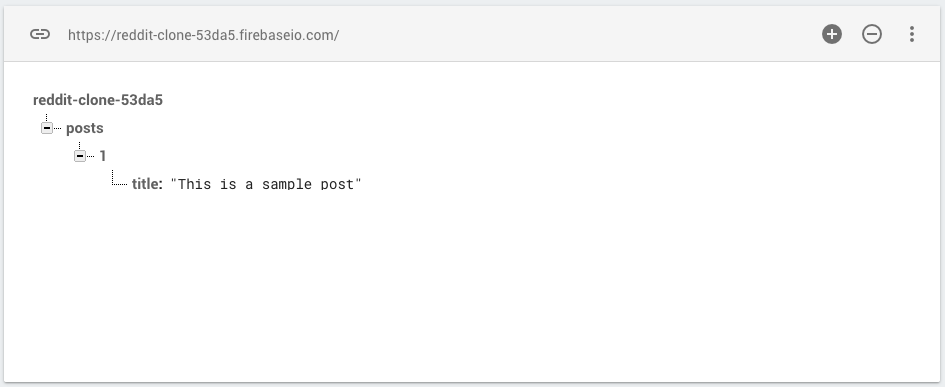This screenshot has width=945, height=387.
Task: Collapse node 1 using its minus box
Action: 80,156
